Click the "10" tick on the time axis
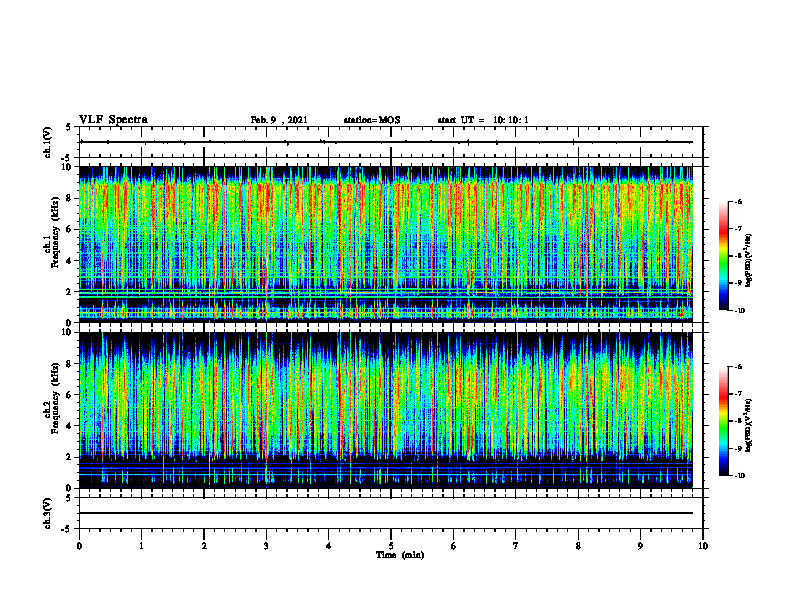 pyautogui.click(x=703, y=546)
